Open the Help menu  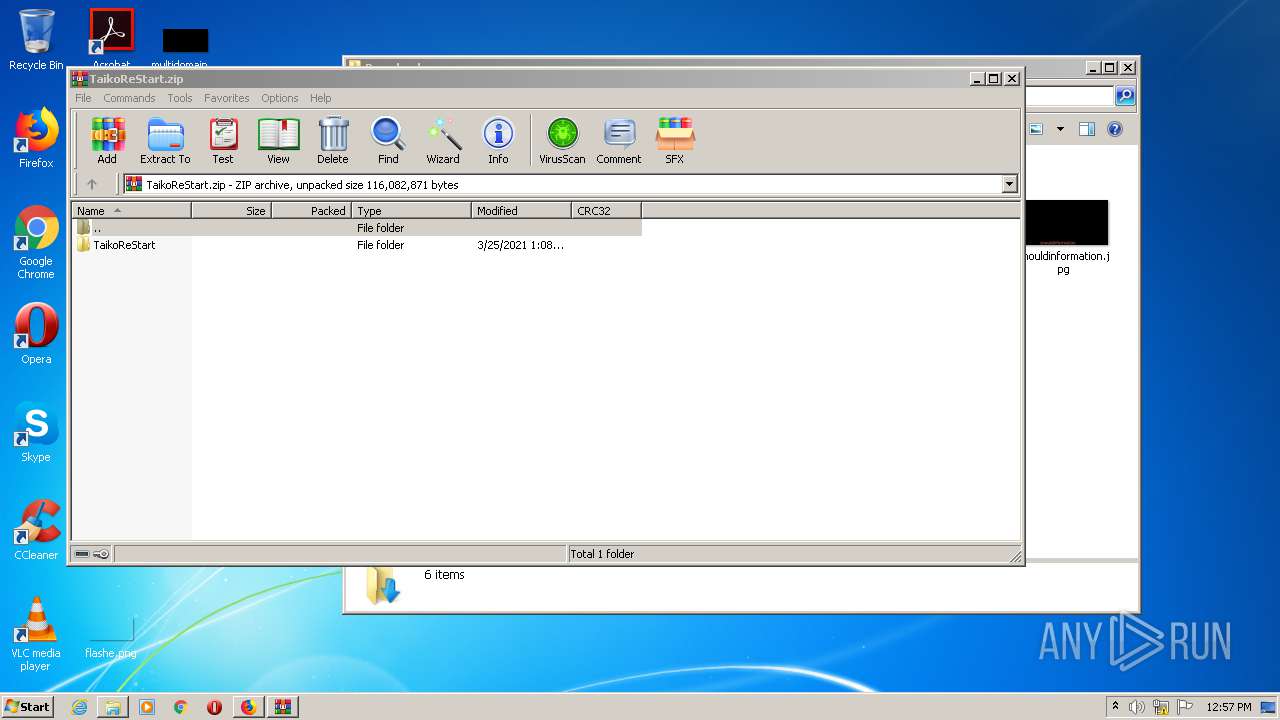(320, 98)
